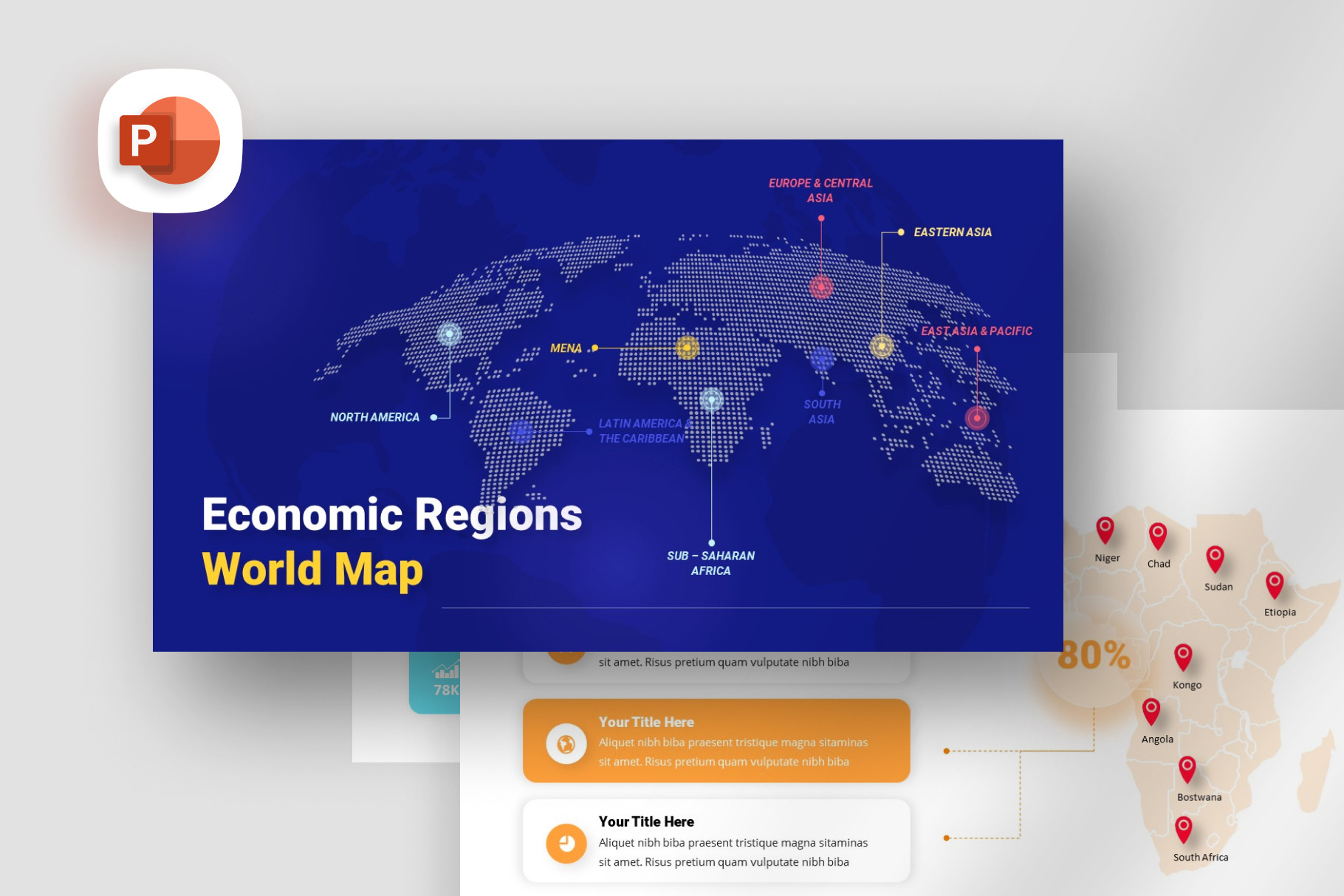
Task: Select the East Asia & Pacific marker
Action: (x=977, y=418)
